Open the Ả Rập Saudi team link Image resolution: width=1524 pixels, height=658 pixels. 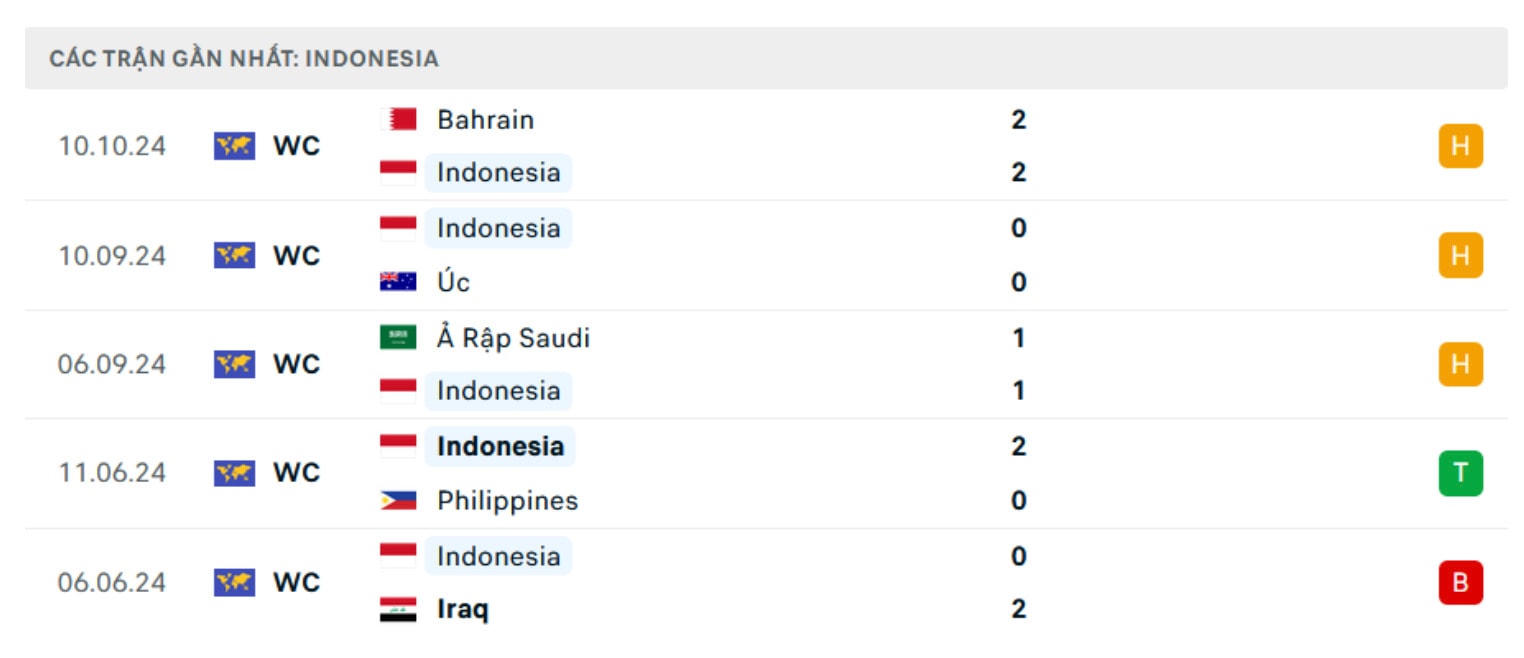point(513,338)
